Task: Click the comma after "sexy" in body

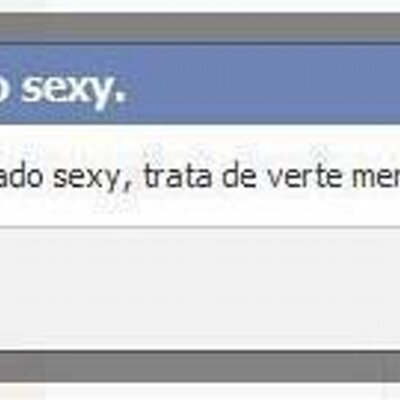Action: point(125,187)
